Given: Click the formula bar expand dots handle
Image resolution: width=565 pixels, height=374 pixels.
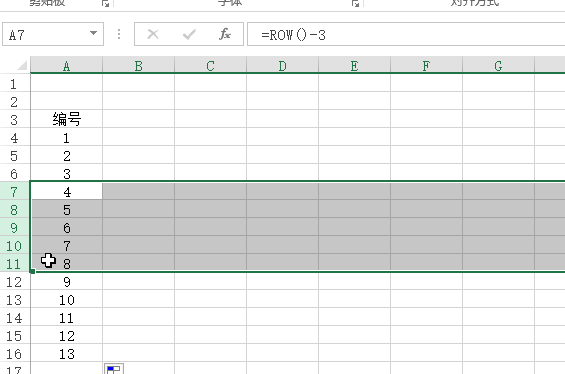Looking at the screenshot, I should 119,34.
